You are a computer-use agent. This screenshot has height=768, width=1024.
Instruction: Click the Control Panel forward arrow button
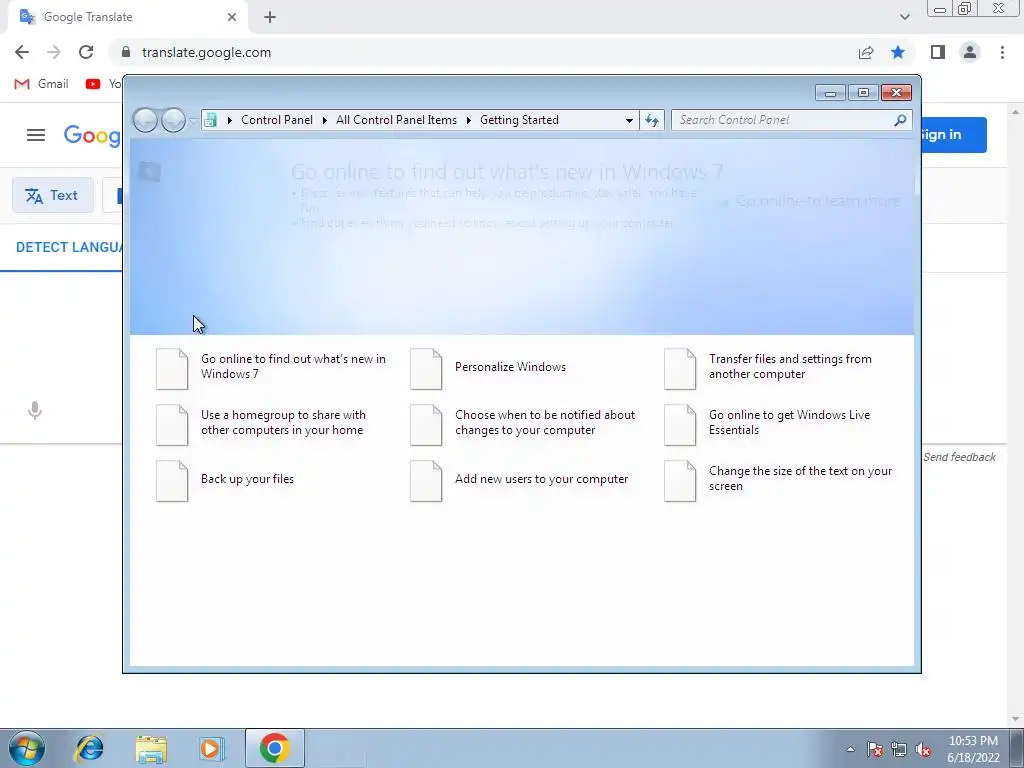pos(173,120)
